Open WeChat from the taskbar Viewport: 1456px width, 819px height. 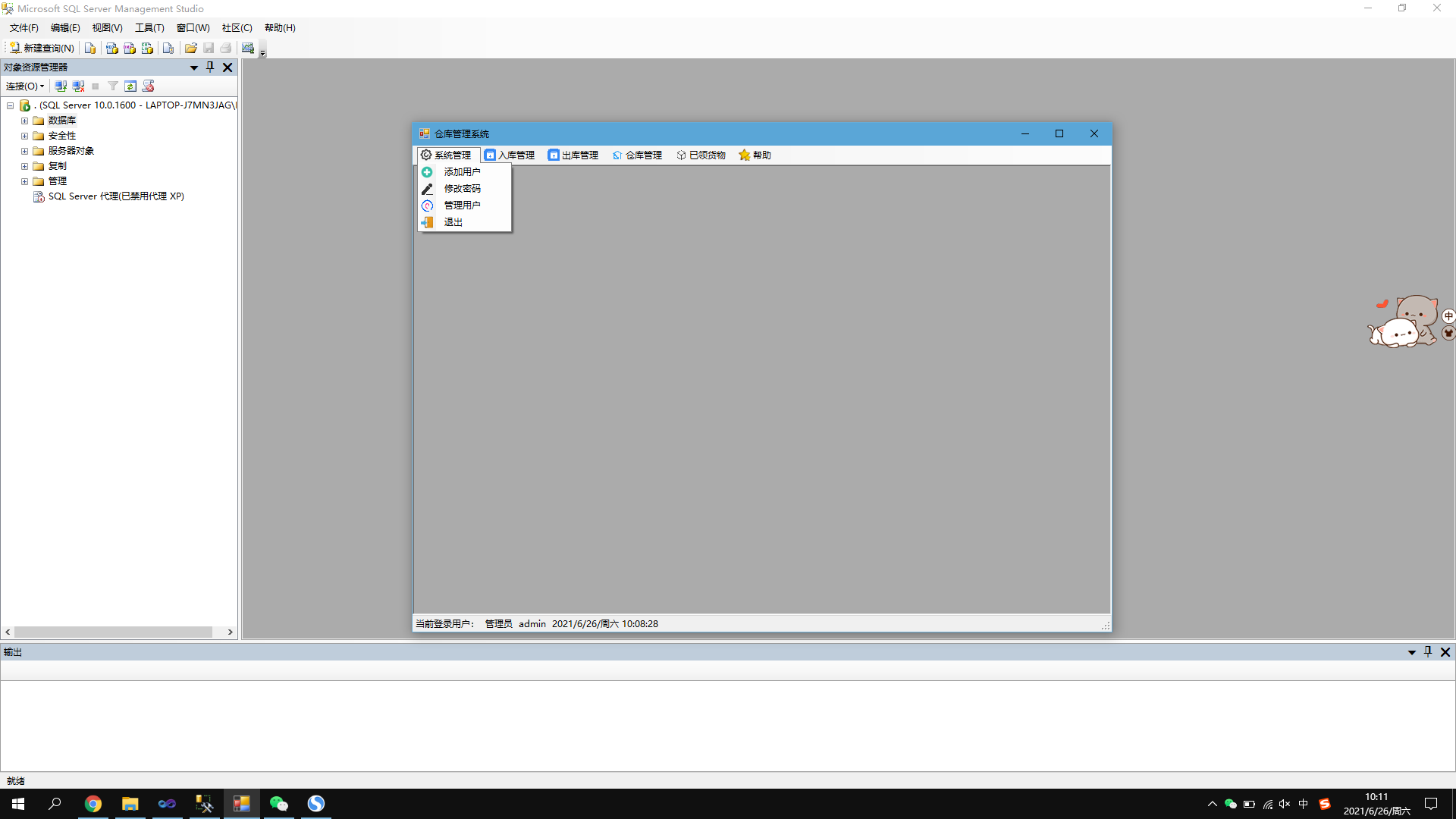(x=278, y=803)
